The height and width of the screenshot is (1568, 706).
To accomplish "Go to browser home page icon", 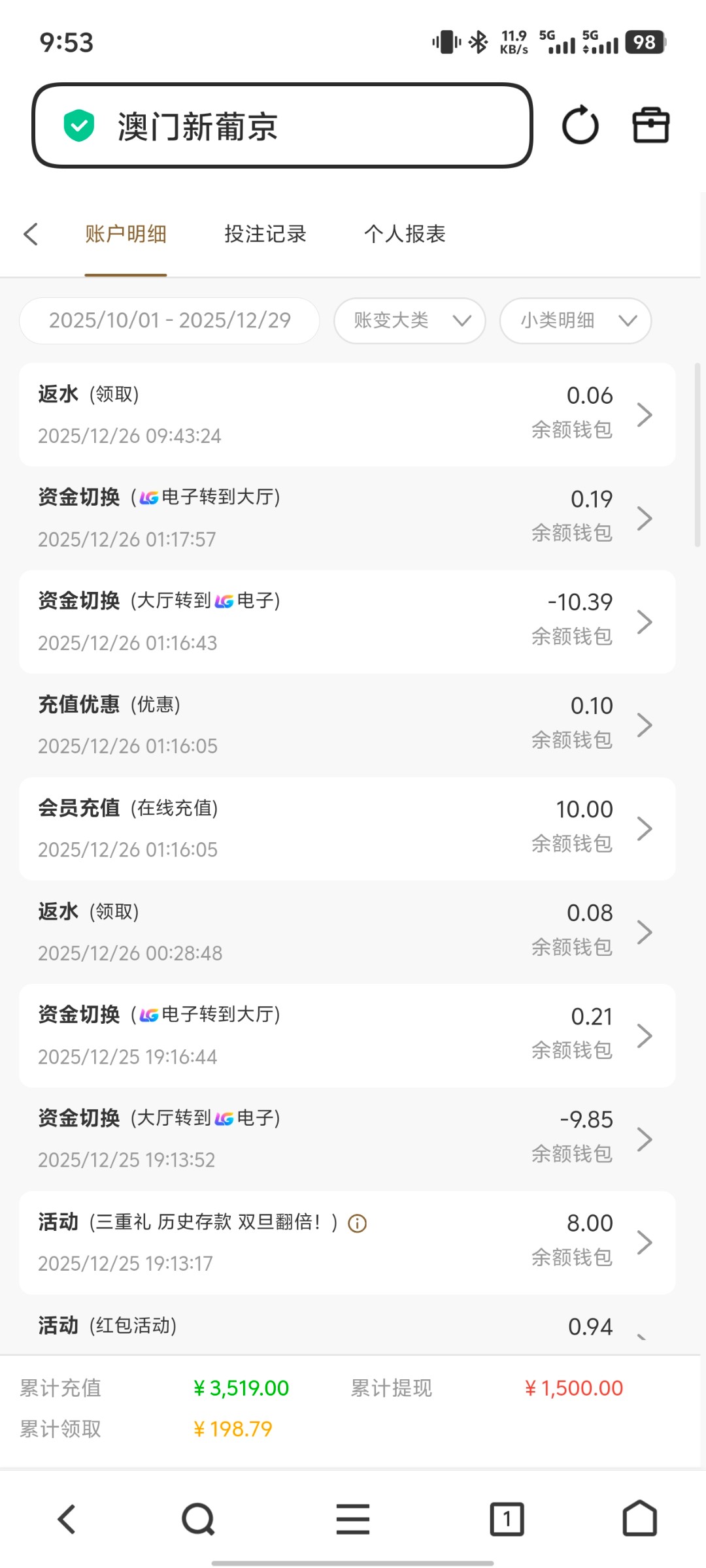I will point(639,1519).
